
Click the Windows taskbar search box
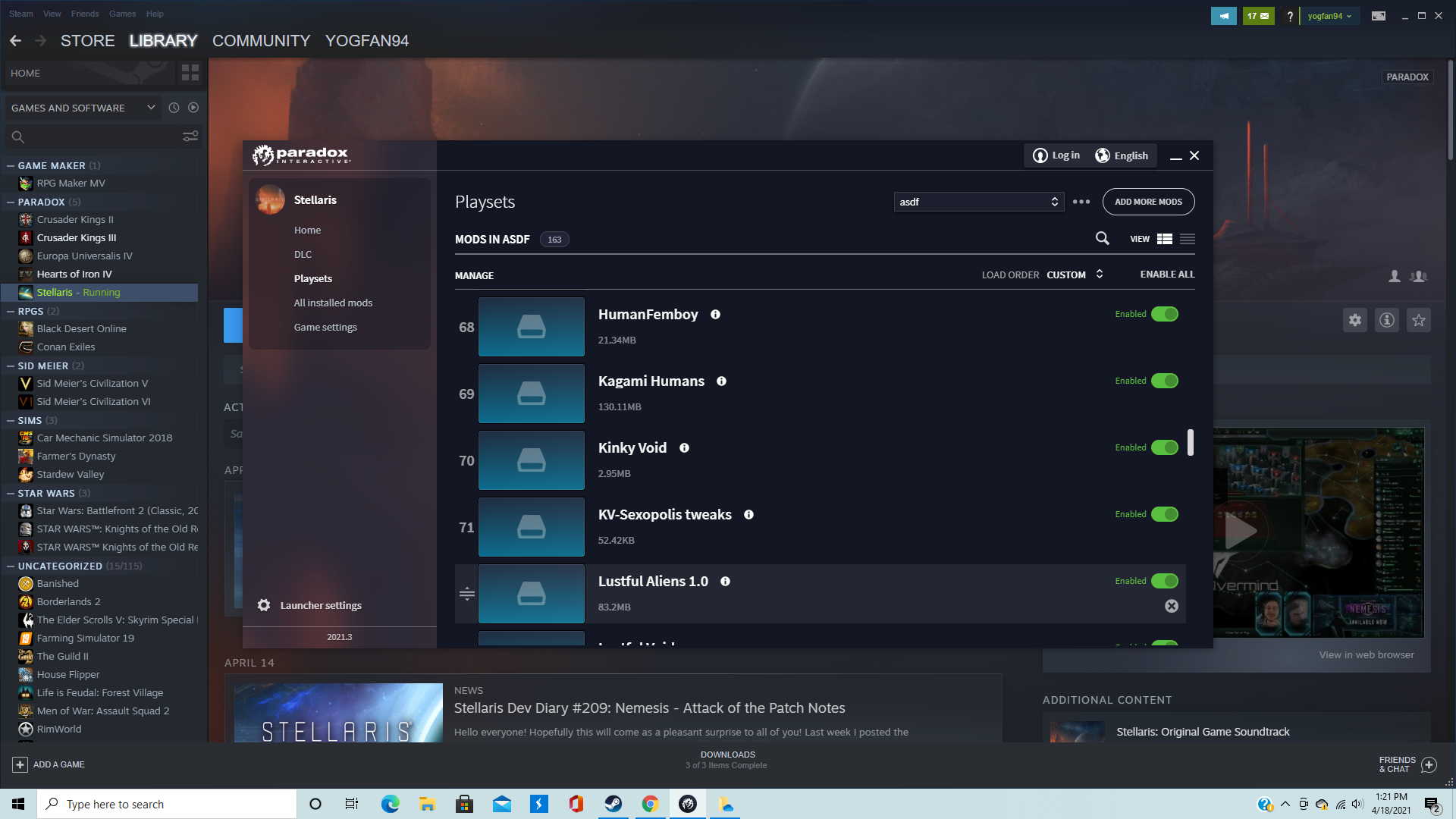click(167, 804)
